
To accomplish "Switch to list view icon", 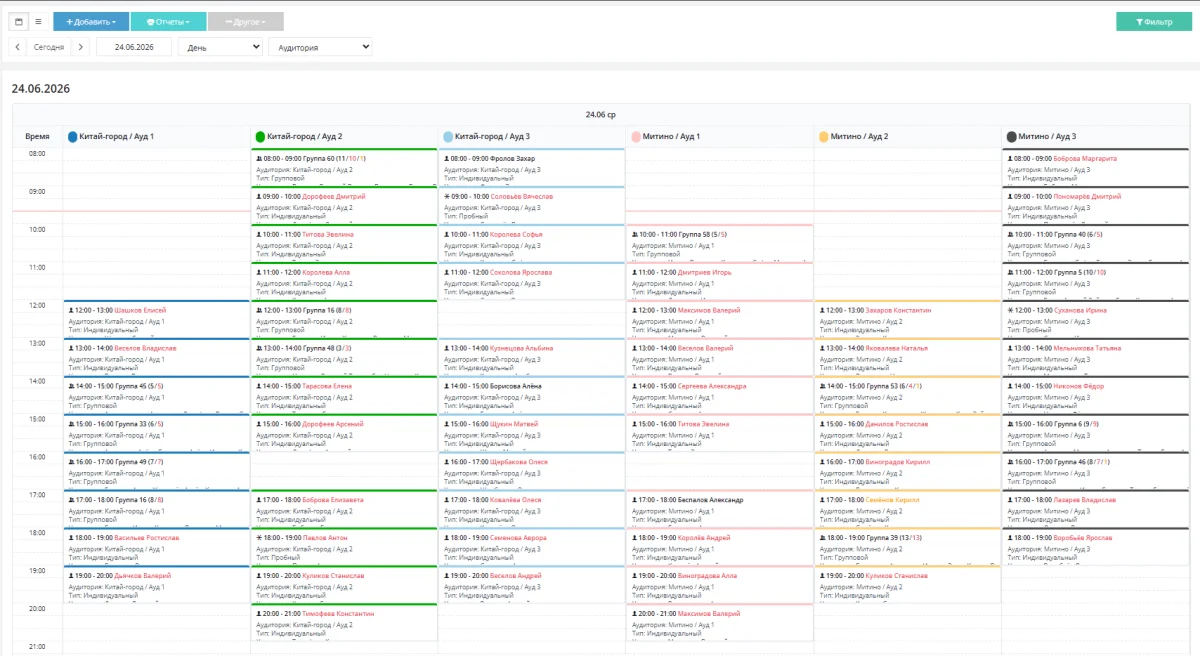I will click(38, 21).
